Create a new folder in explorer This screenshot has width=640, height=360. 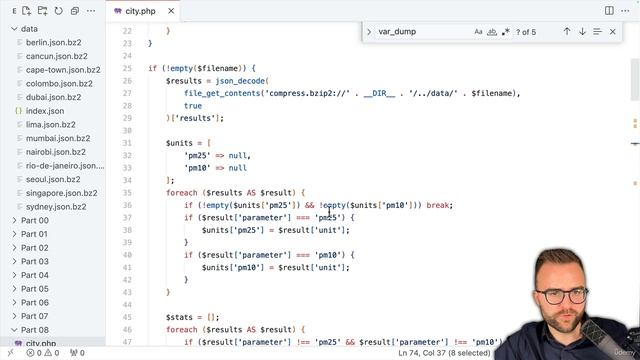pos(42,11)
